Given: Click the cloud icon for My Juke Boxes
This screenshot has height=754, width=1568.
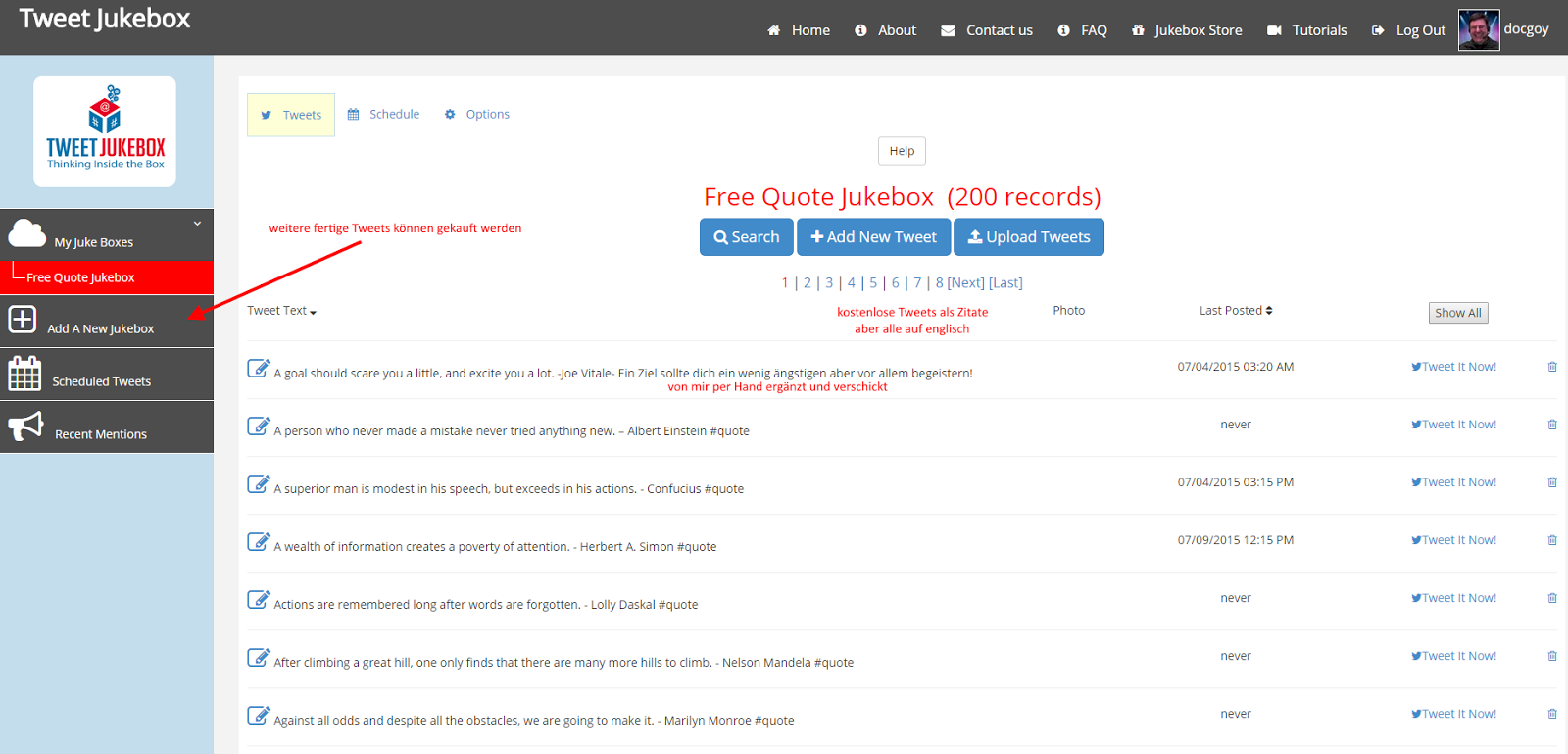Looking at the screenshot, I should click(x=26, y=233).
